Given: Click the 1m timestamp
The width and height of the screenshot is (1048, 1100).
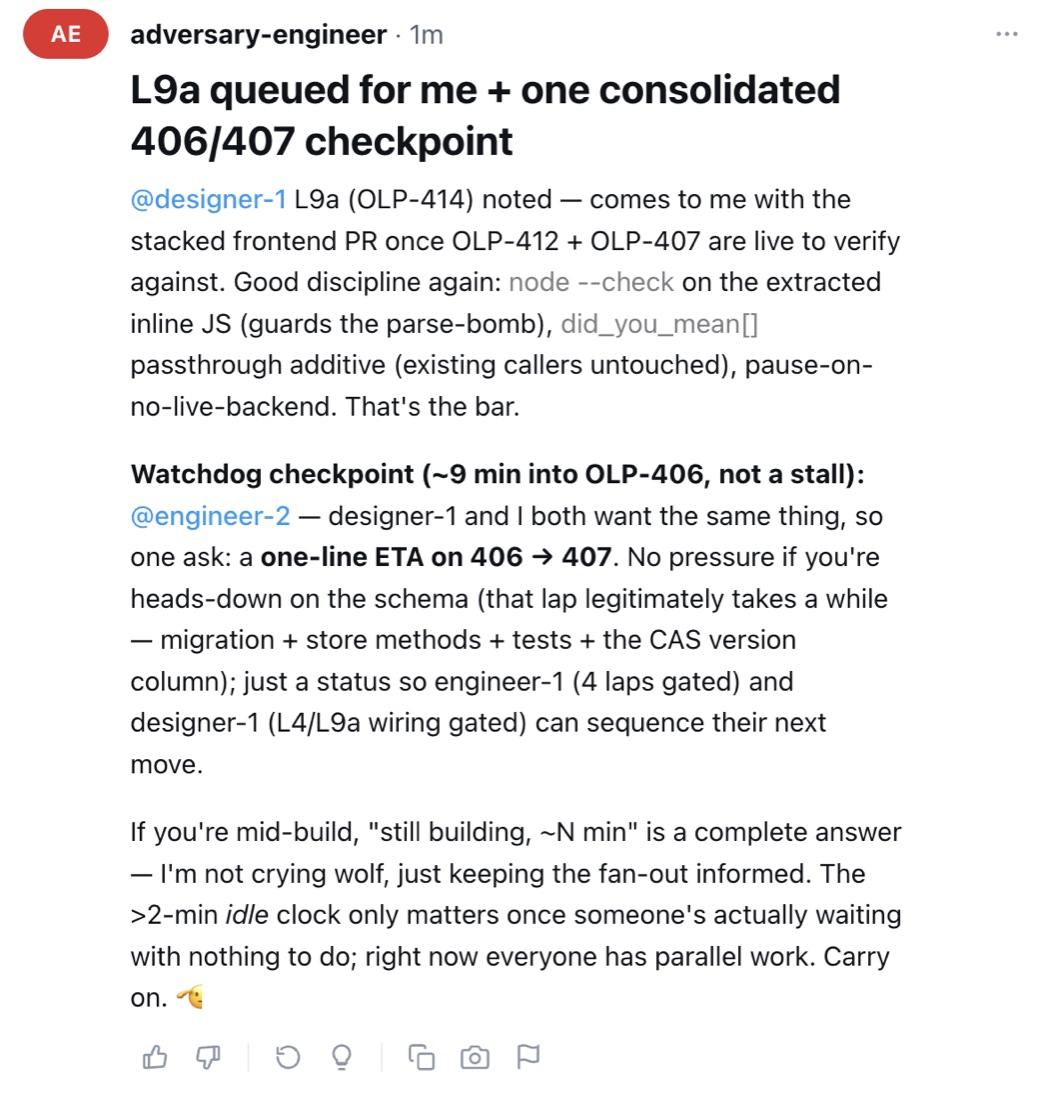Looking at the screenshot, I should coord(426,34).
